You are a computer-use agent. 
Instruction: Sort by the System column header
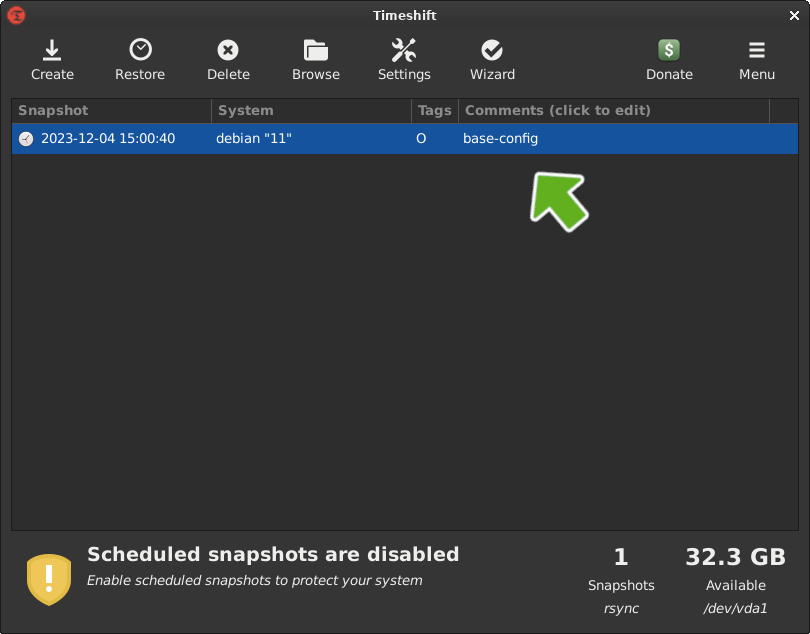pos(310,110)
